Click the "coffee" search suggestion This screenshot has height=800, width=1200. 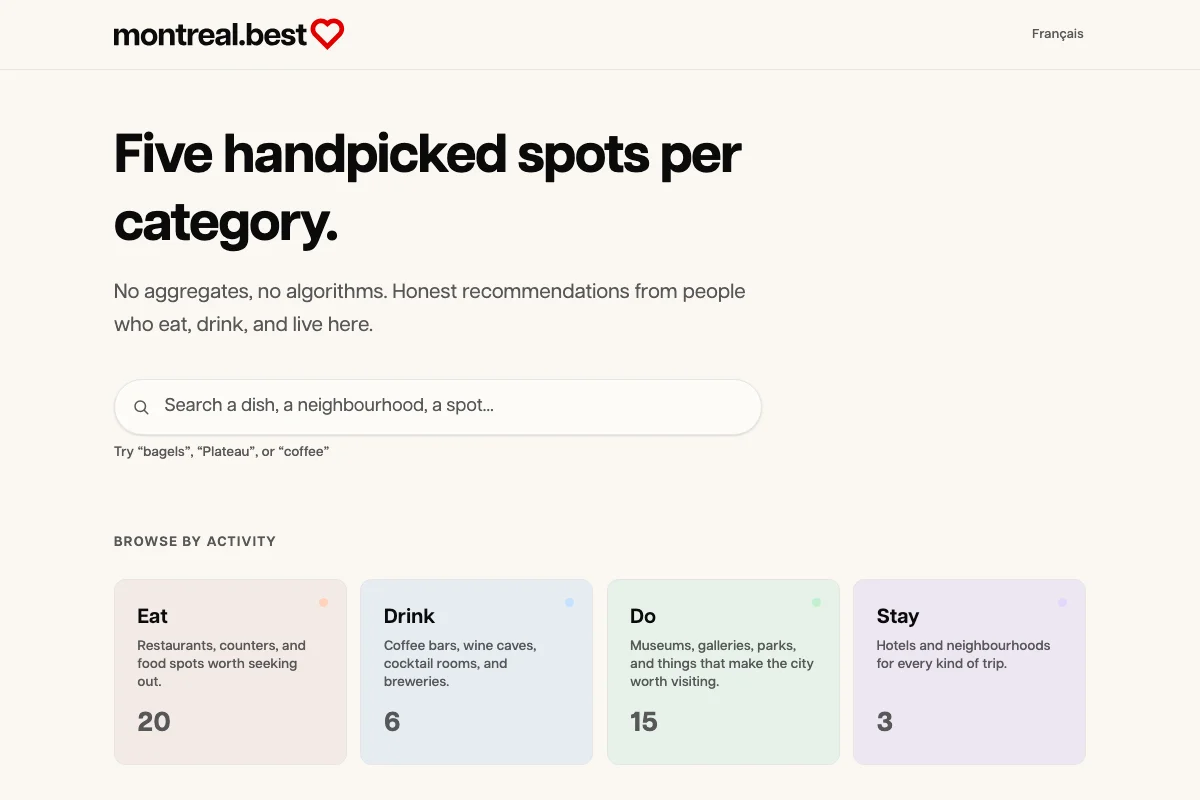coord(305,451)
